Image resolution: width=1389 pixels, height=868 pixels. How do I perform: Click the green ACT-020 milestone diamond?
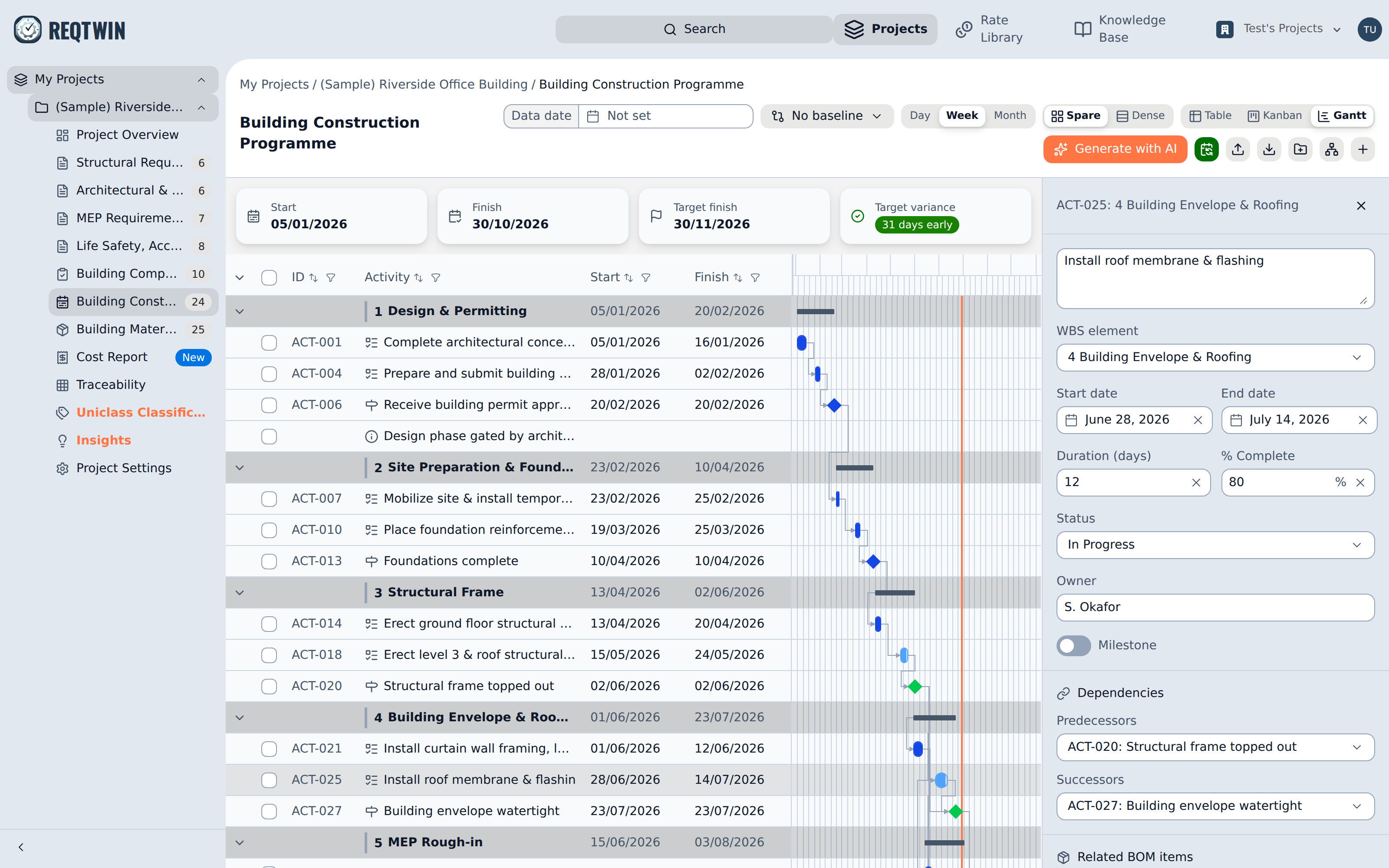coord(915,687)
